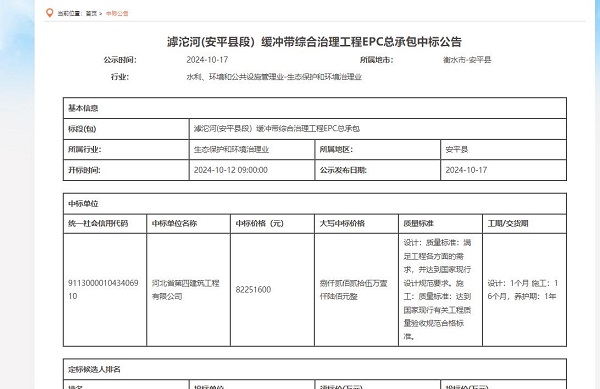The width and height of the screenshot is (600, 389).
Task: Select the bid opening time 2024-10-12 09:00:00
Action: (x=231, y=170)
